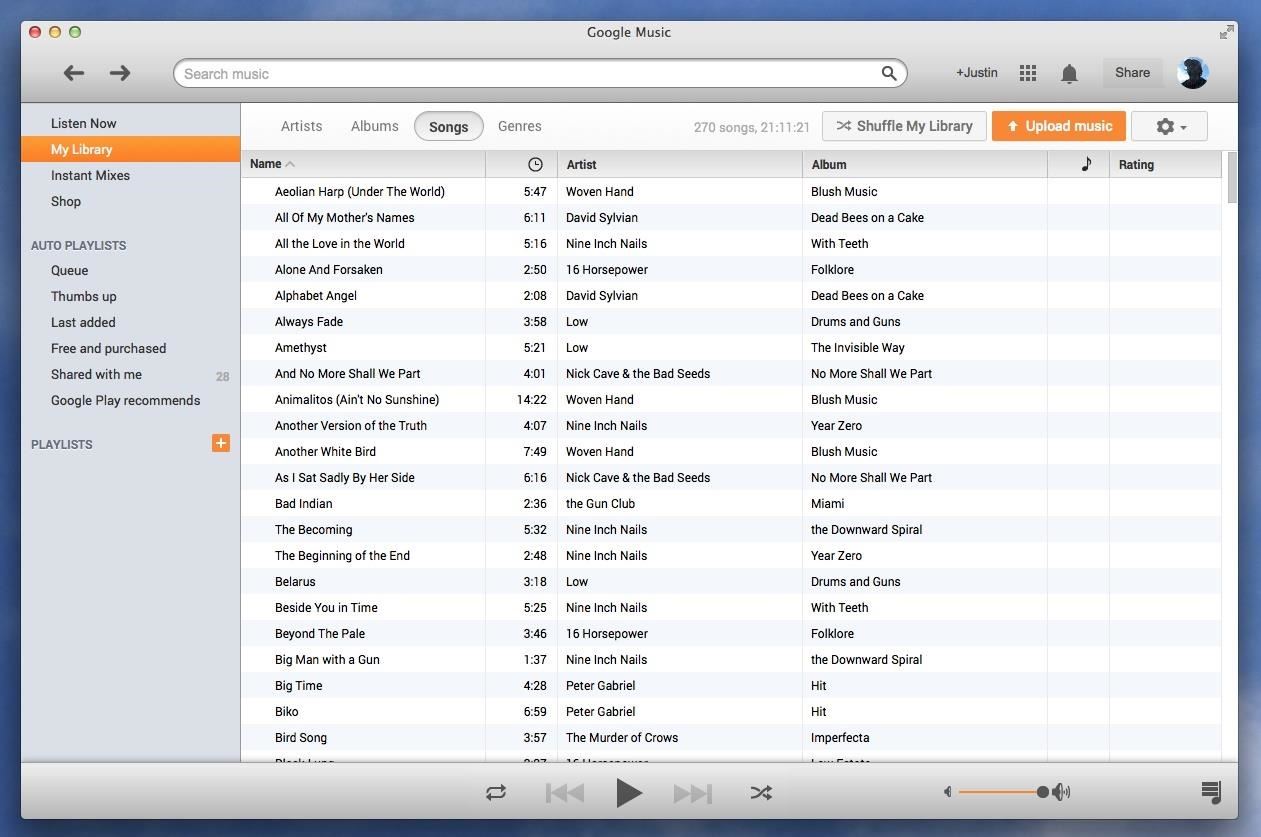Select song Another Version of the Truth
This screenshot has width=1261, height=837.
351,425
